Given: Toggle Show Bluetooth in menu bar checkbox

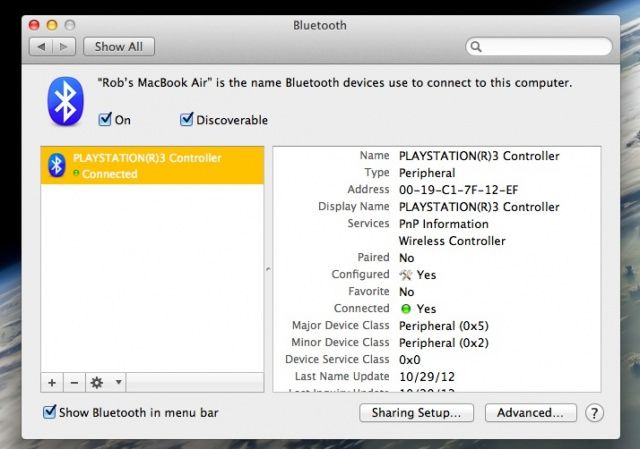Looking at the screenshot, I should (49, 412).
